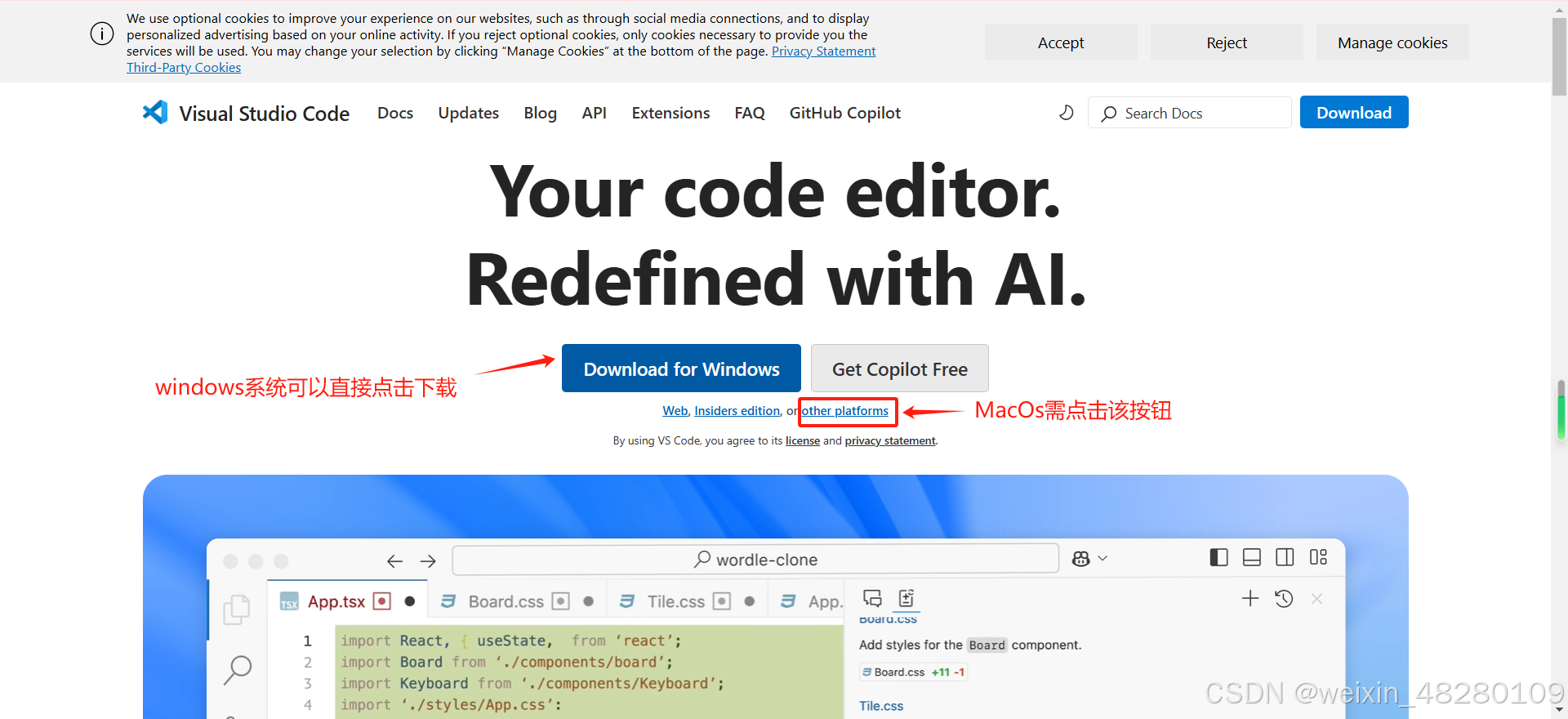Open the license link

coord(803,441)
